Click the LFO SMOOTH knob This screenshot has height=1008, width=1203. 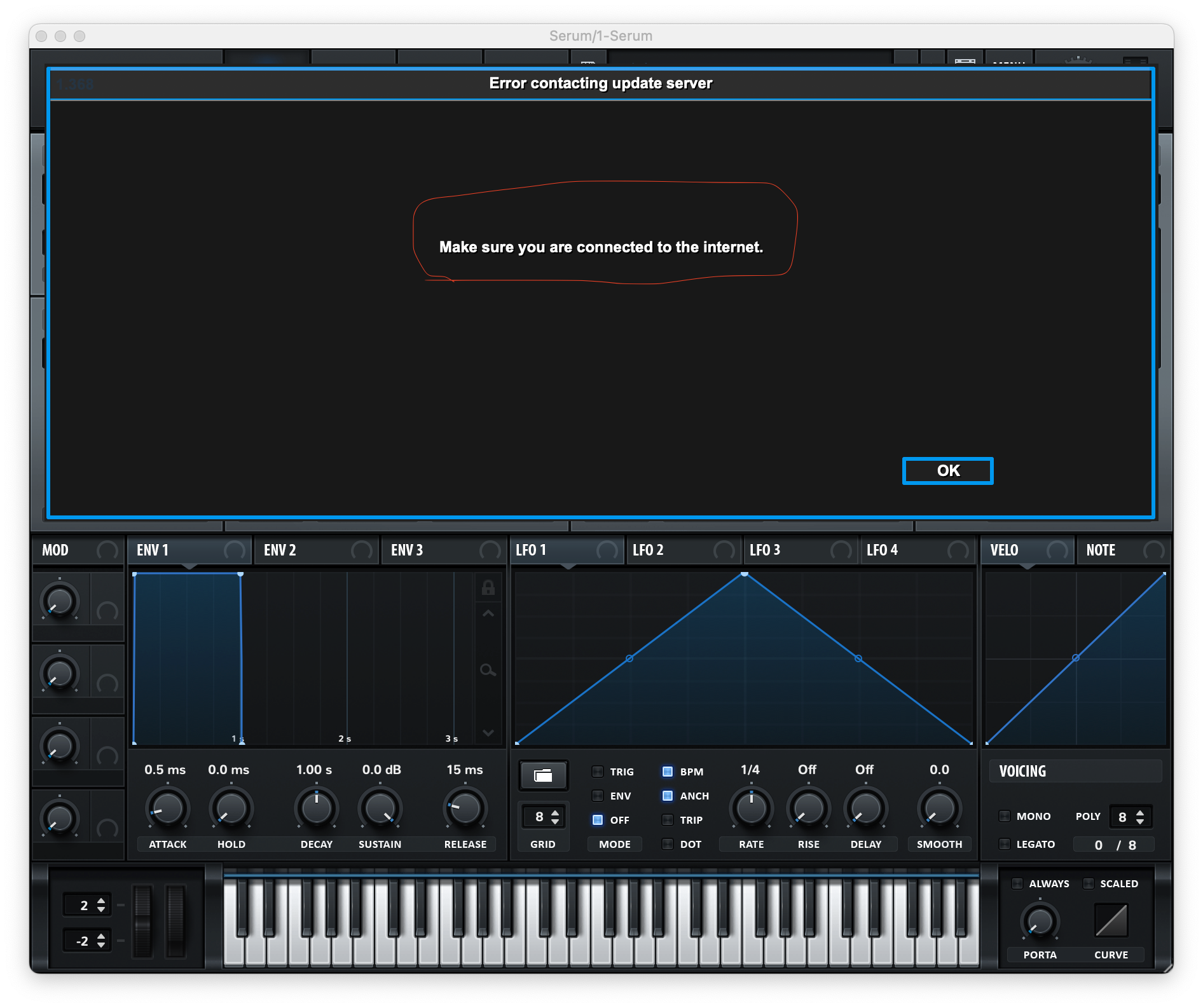940,808
